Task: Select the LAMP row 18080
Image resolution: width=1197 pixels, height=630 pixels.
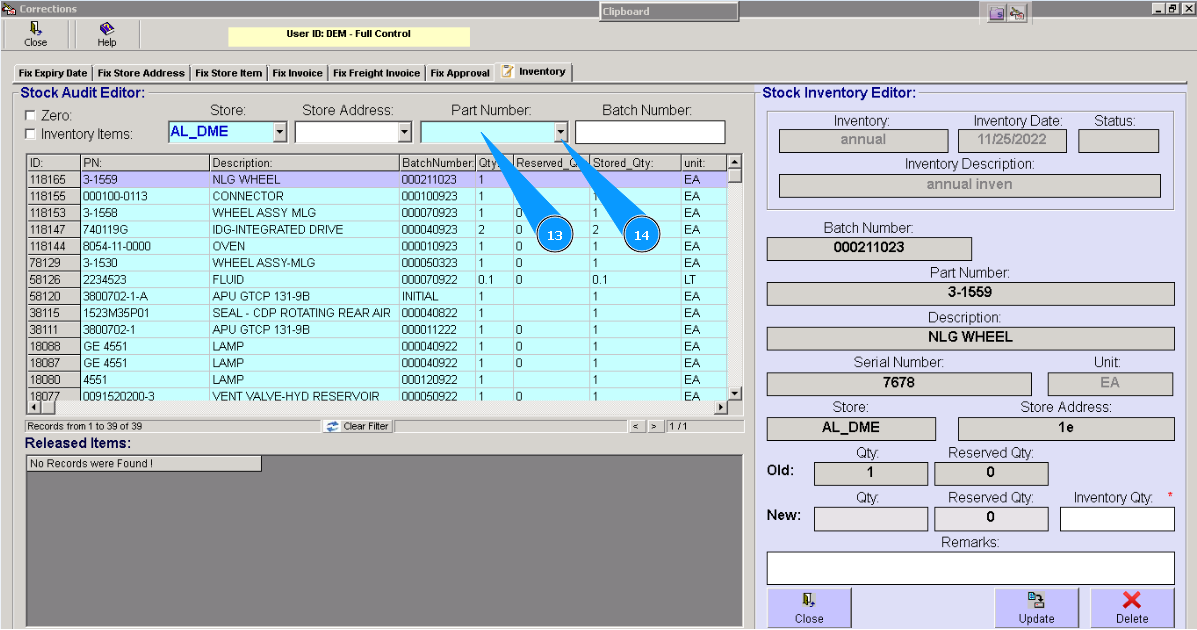Action: [377, 380]
